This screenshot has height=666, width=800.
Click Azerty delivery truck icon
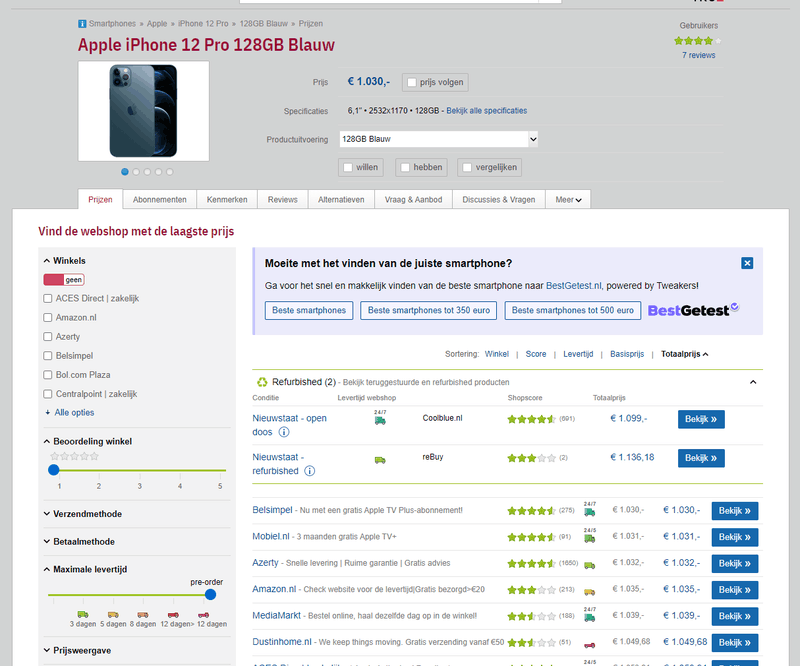click(590, 565)
